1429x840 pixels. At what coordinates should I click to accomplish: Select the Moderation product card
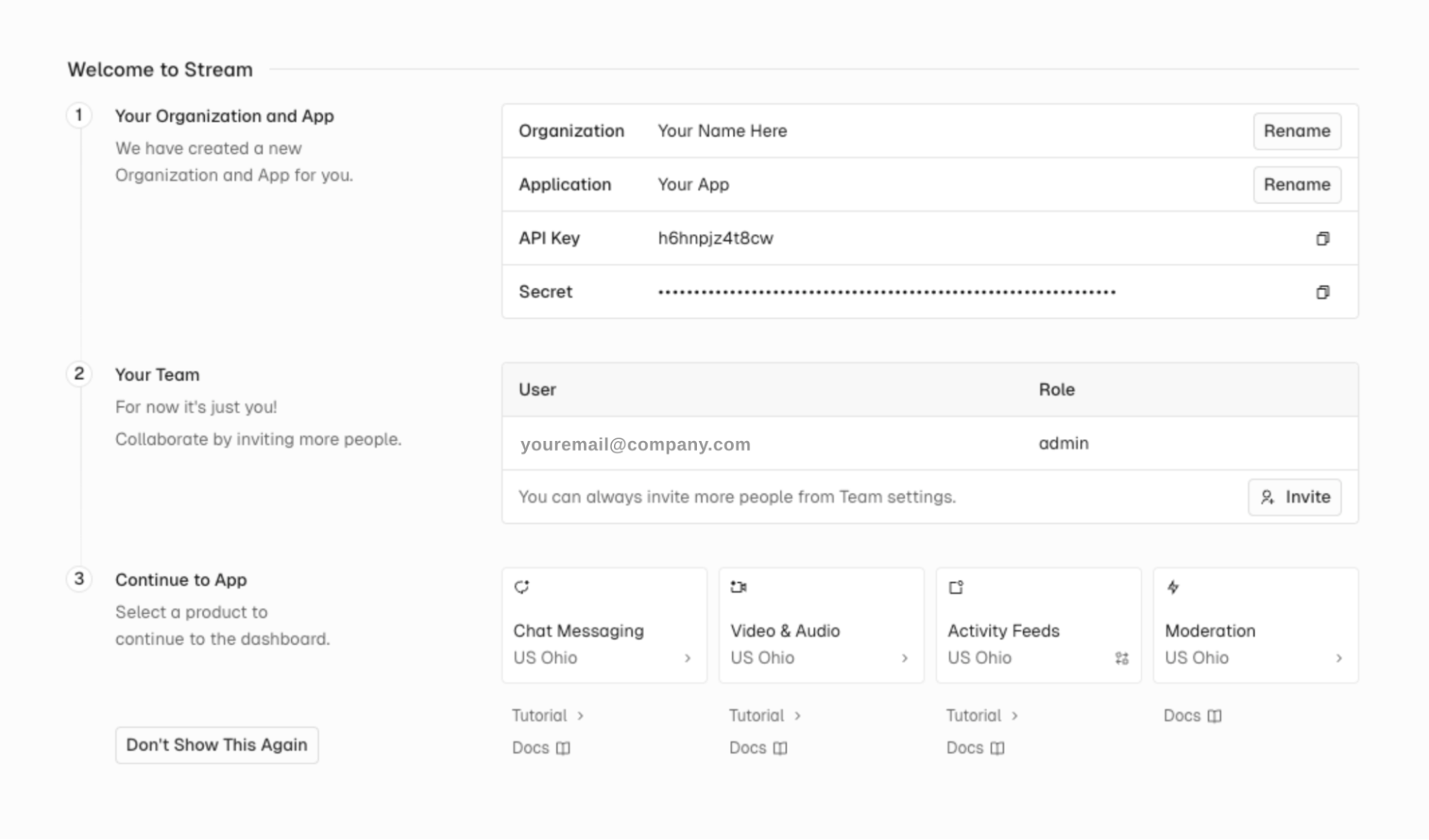pos(1256,626)
